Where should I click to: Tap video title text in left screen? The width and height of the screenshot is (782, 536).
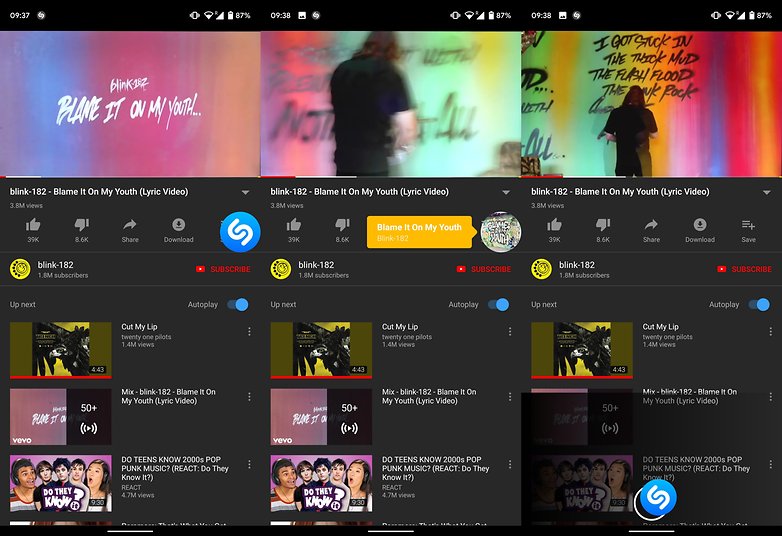(99, 191)
